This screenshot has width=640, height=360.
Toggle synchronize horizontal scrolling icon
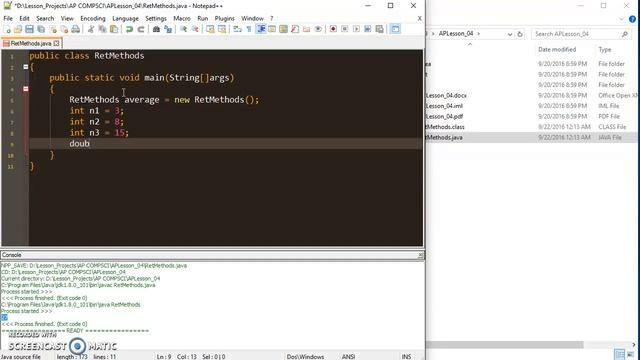(222, 29)
